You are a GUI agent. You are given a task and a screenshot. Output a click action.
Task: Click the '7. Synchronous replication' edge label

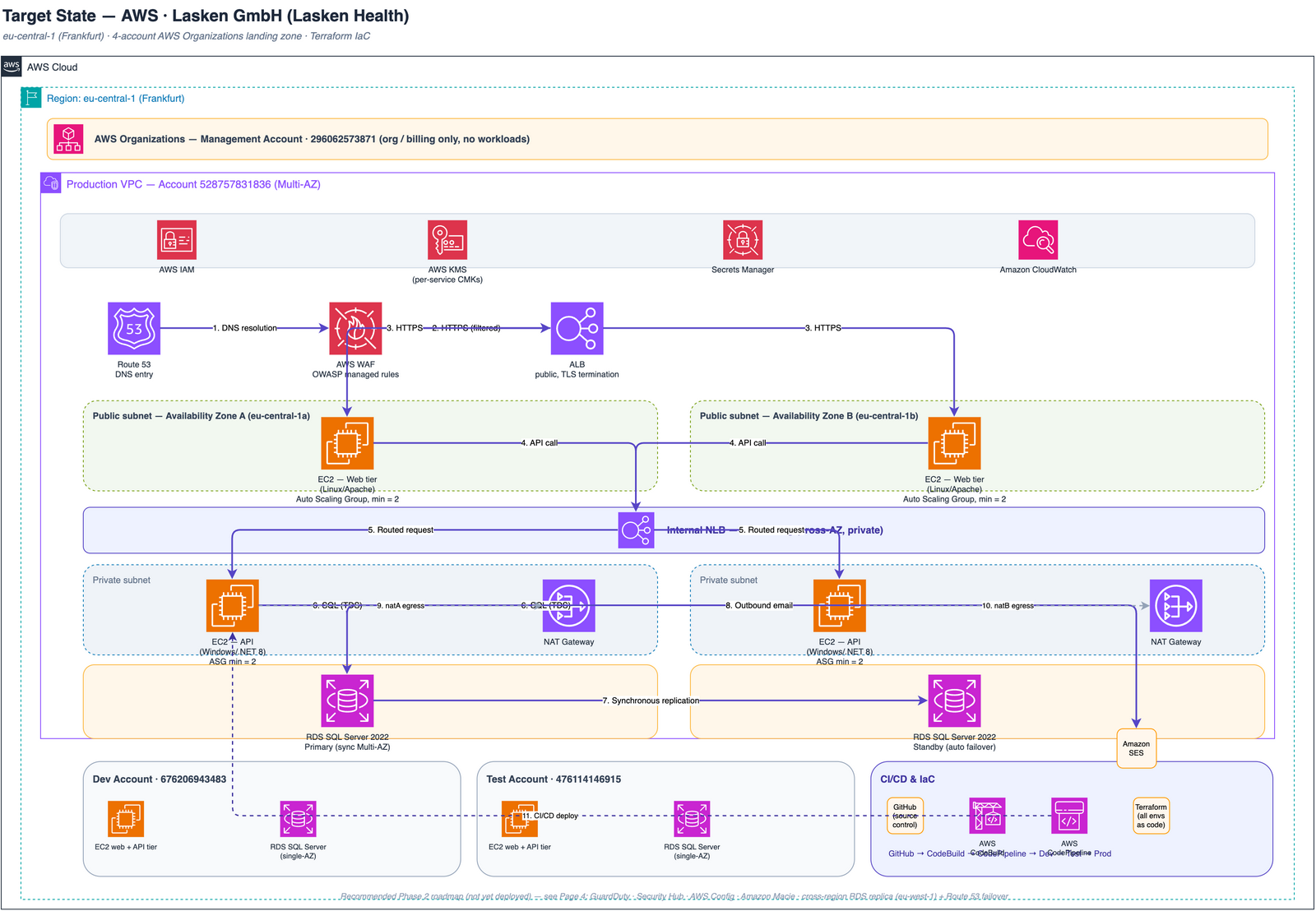point(651,701)
